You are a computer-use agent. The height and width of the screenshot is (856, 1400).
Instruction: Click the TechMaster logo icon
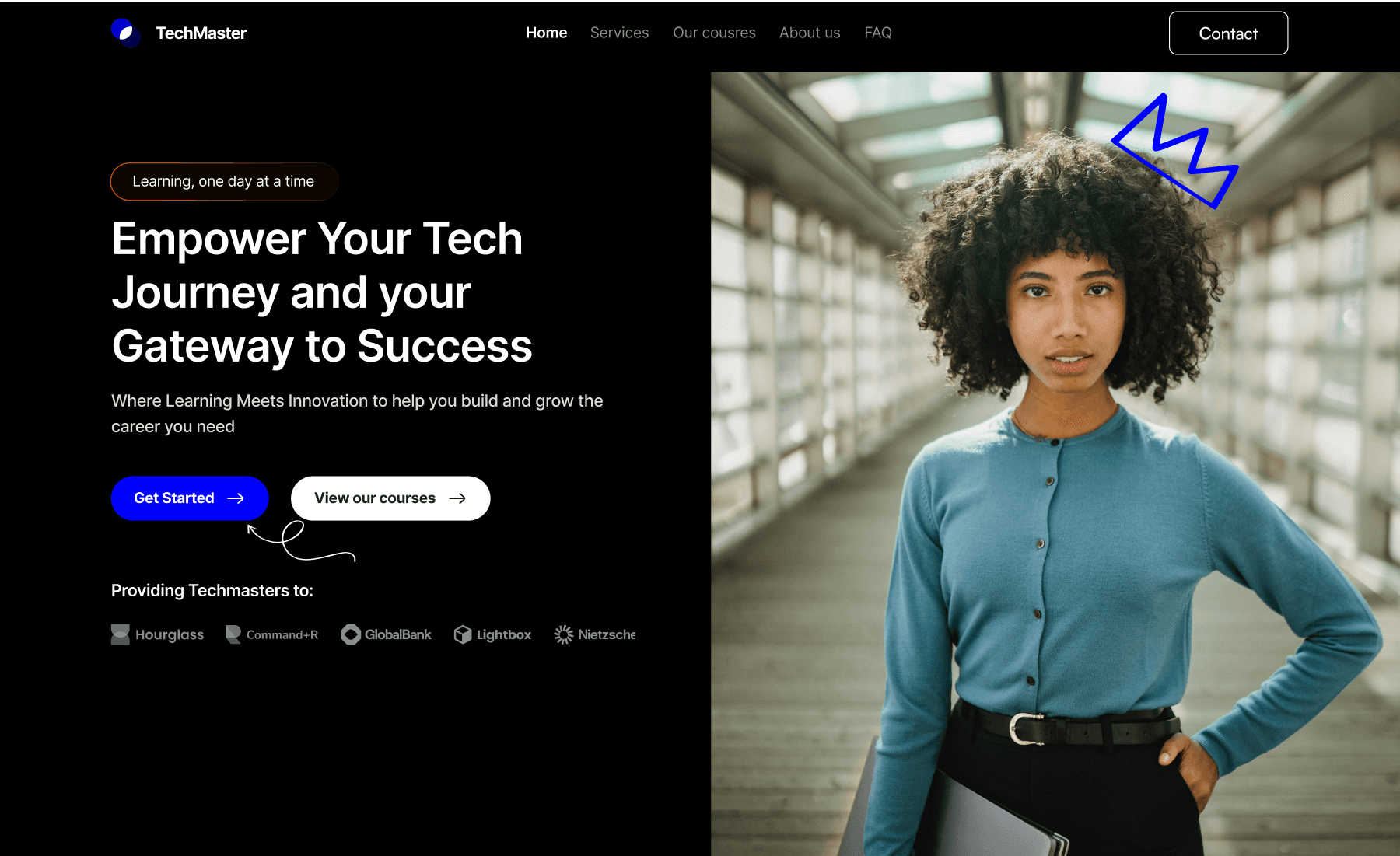click(126, 33)
